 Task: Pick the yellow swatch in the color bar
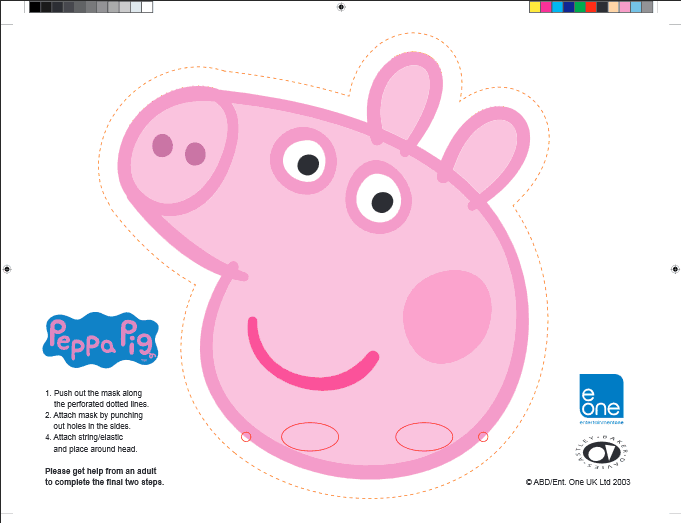535,7
